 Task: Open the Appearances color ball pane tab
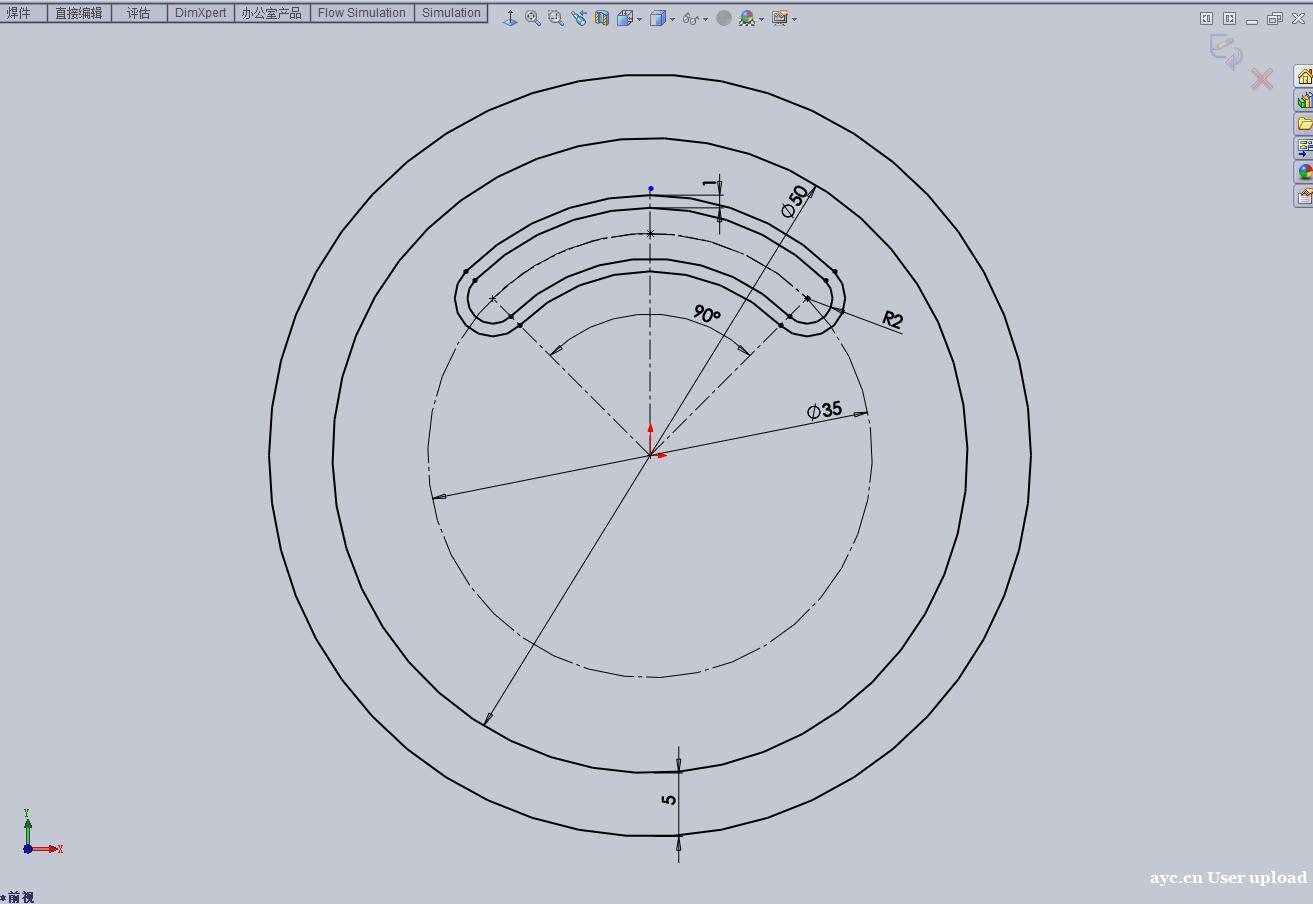pyautogui.click(x=1304, y=172)
